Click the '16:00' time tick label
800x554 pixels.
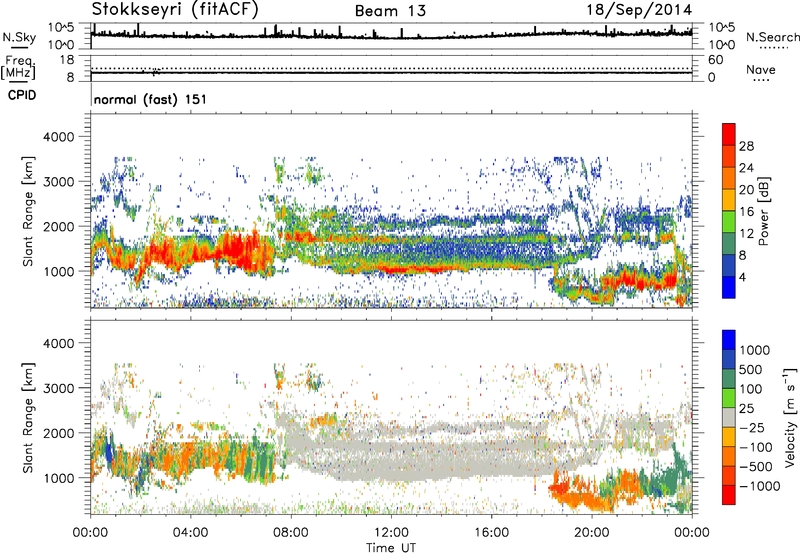point(491,533)
